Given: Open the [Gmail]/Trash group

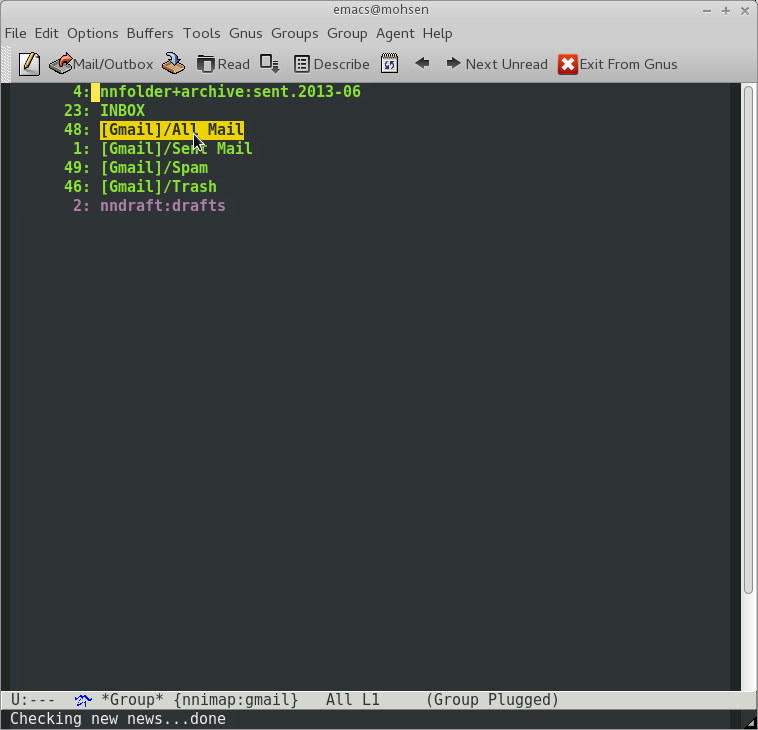Looking at the screenshot, I should [158, 187].
